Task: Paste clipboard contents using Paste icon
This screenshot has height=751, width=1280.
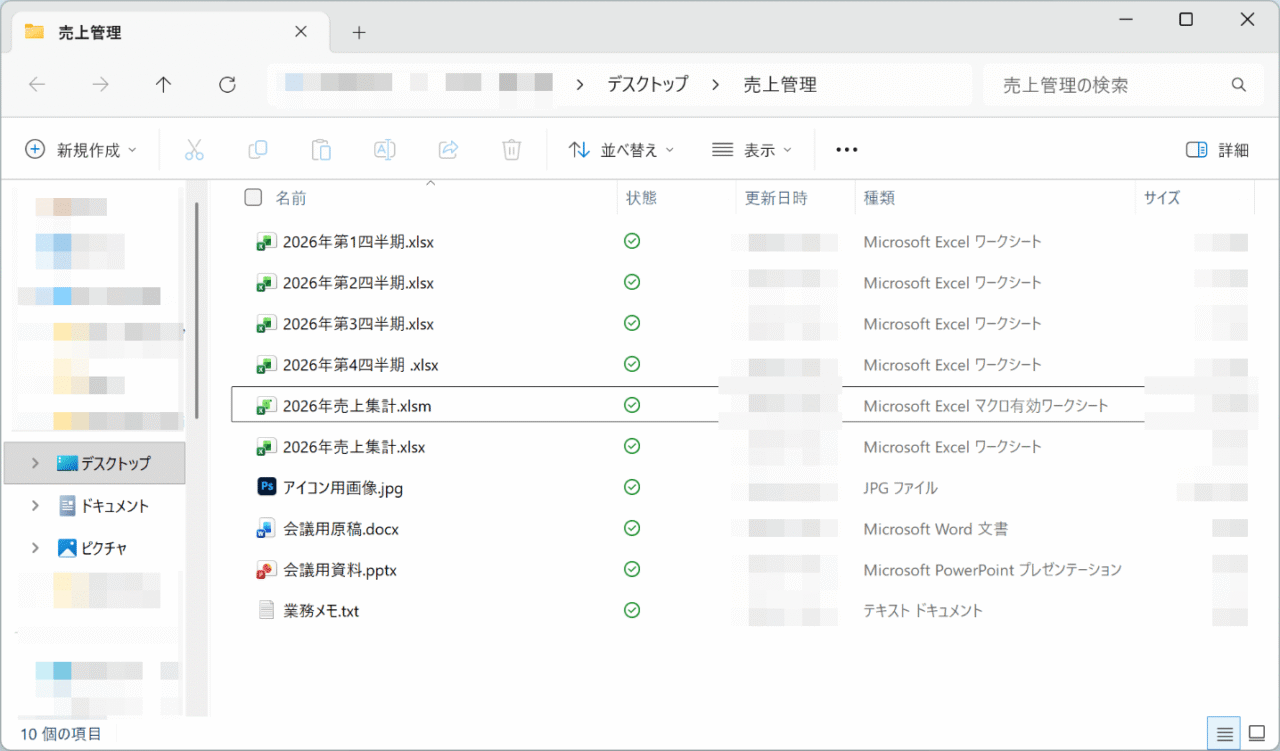Action: (321, 149)
